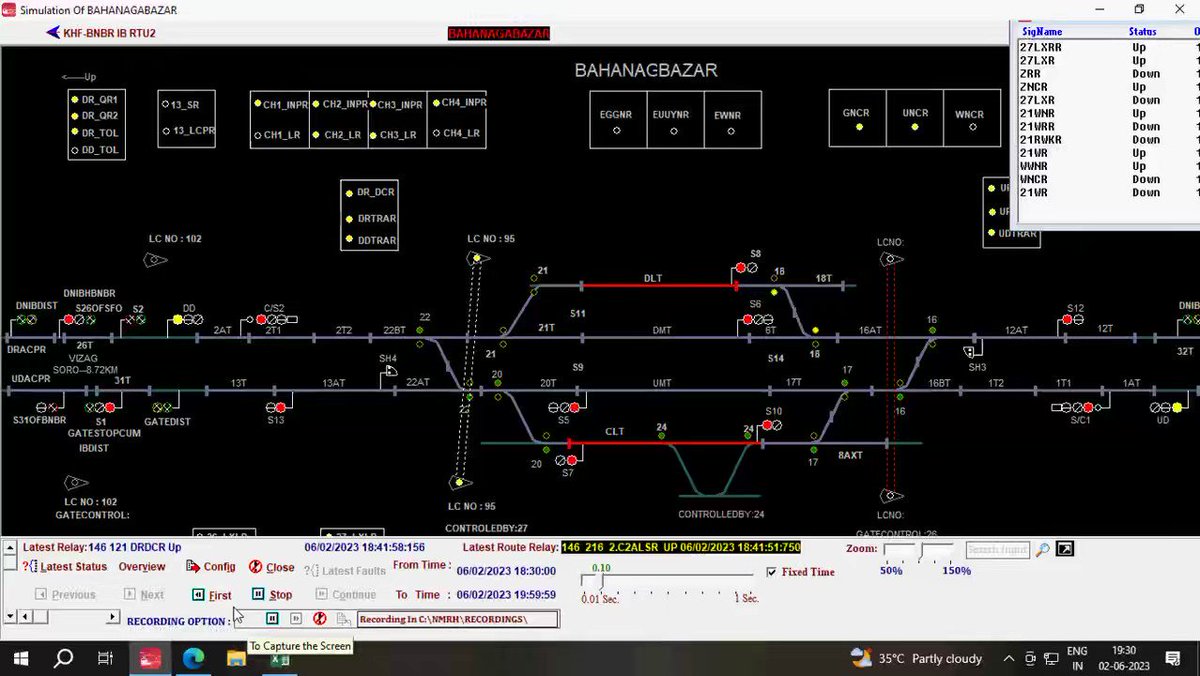This screenshot has width=1200, height=676.
Task: Click the SH4 shunt signal icon
Action: coord(390,372)
